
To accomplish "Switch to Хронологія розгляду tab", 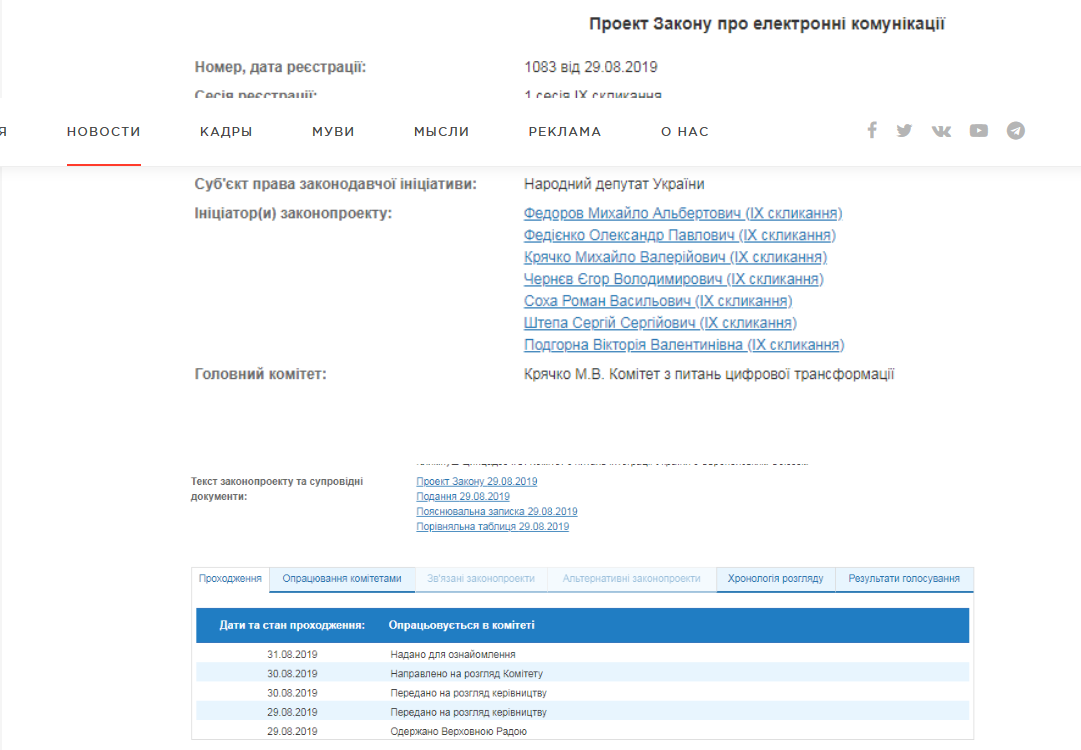I will pos(776,578).
